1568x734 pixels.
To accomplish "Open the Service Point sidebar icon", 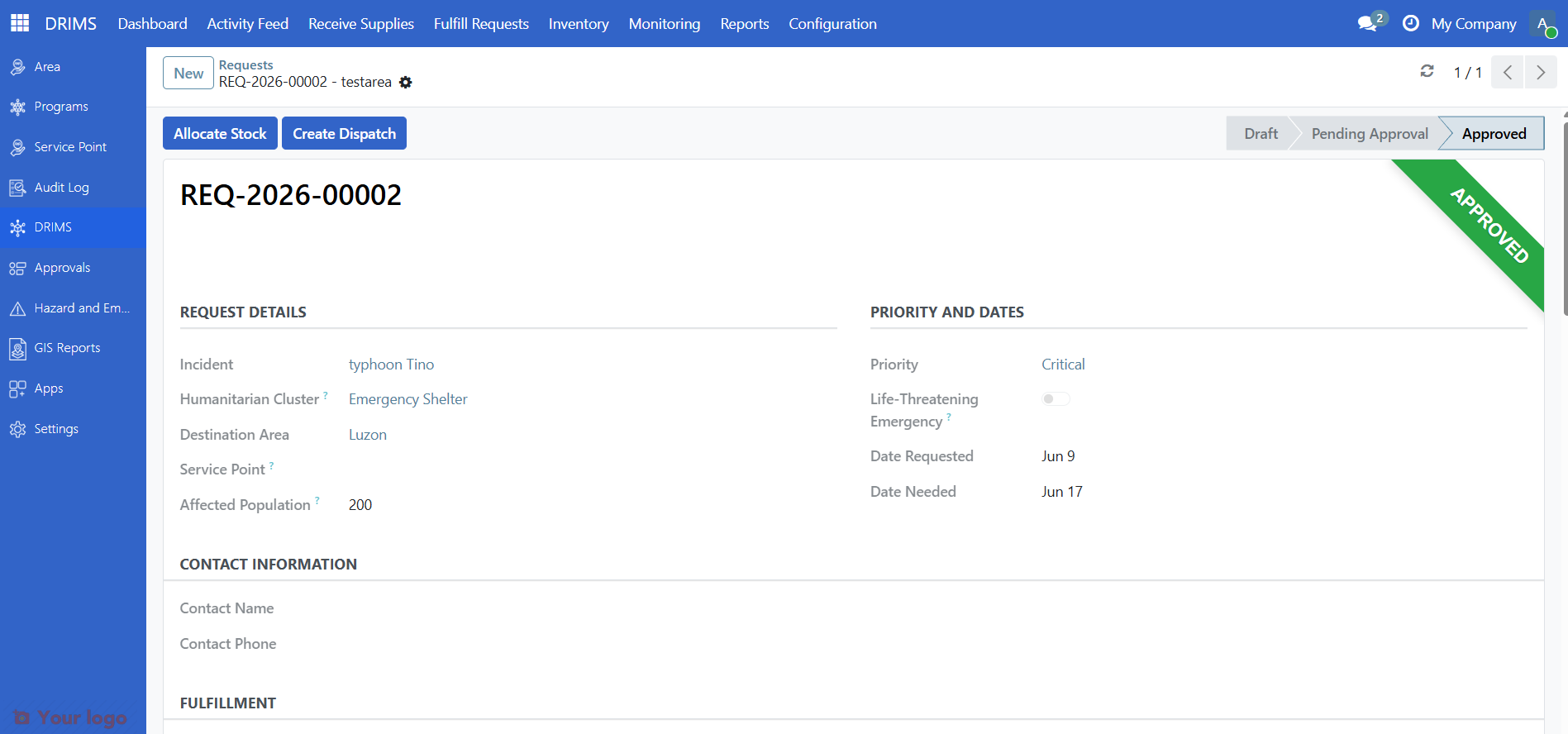I will pos(17,147).
